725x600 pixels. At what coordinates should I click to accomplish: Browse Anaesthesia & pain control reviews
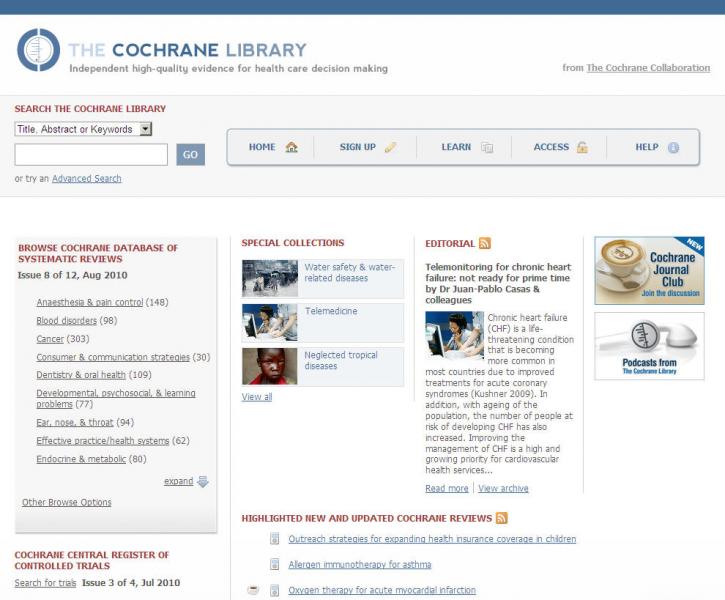pos(90,302)
